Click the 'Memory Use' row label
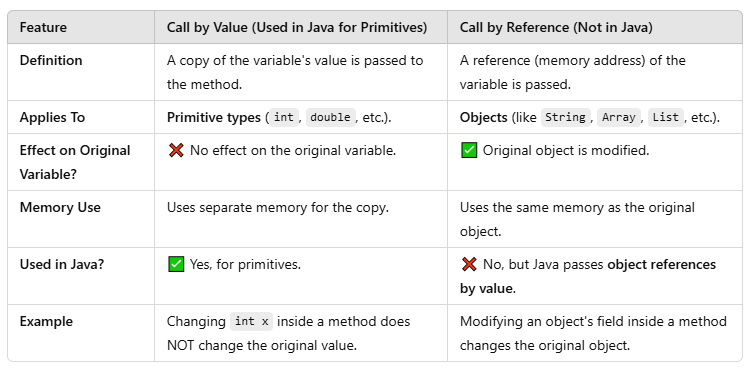 click(60, 208)
